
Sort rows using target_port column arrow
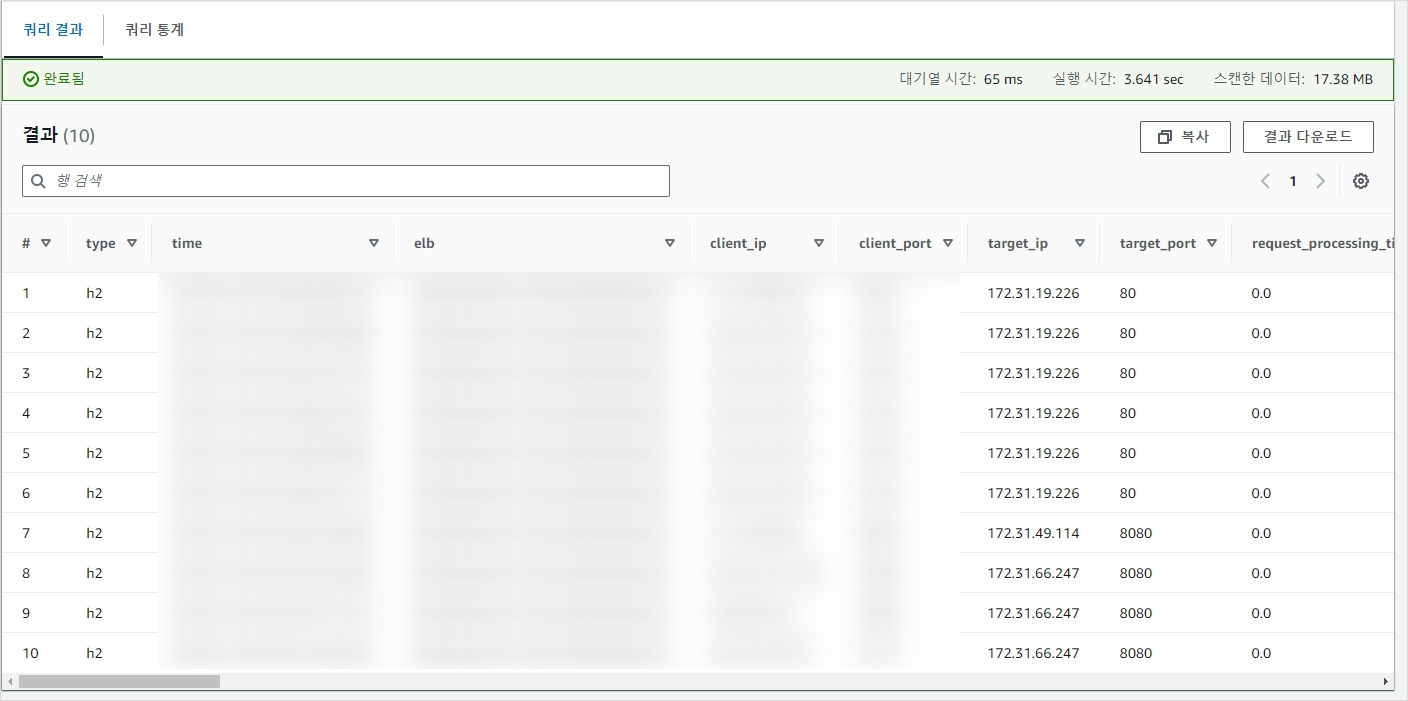coord(1212,243)
